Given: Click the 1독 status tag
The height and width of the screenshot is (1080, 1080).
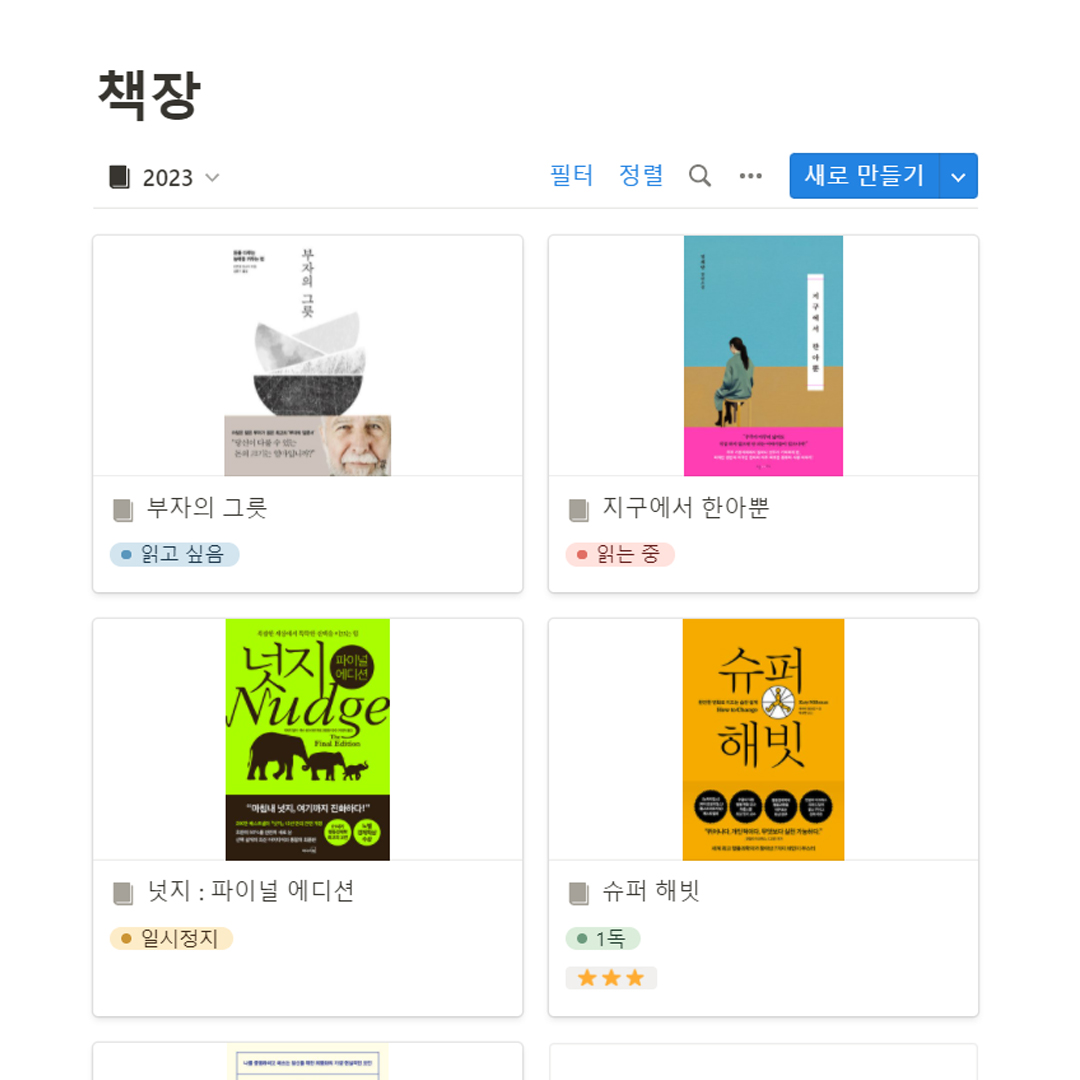Looking at the screenshot, I should (x=603, y=938).
